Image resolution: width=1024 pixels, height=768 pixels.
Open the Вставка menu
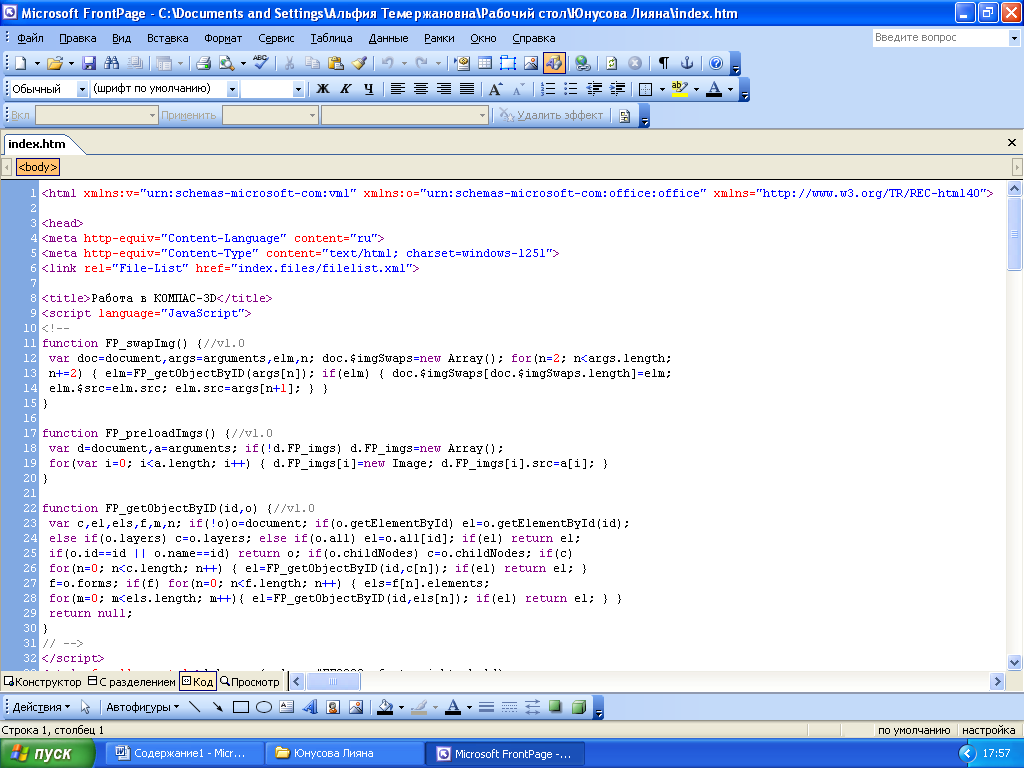coord(167,38)
